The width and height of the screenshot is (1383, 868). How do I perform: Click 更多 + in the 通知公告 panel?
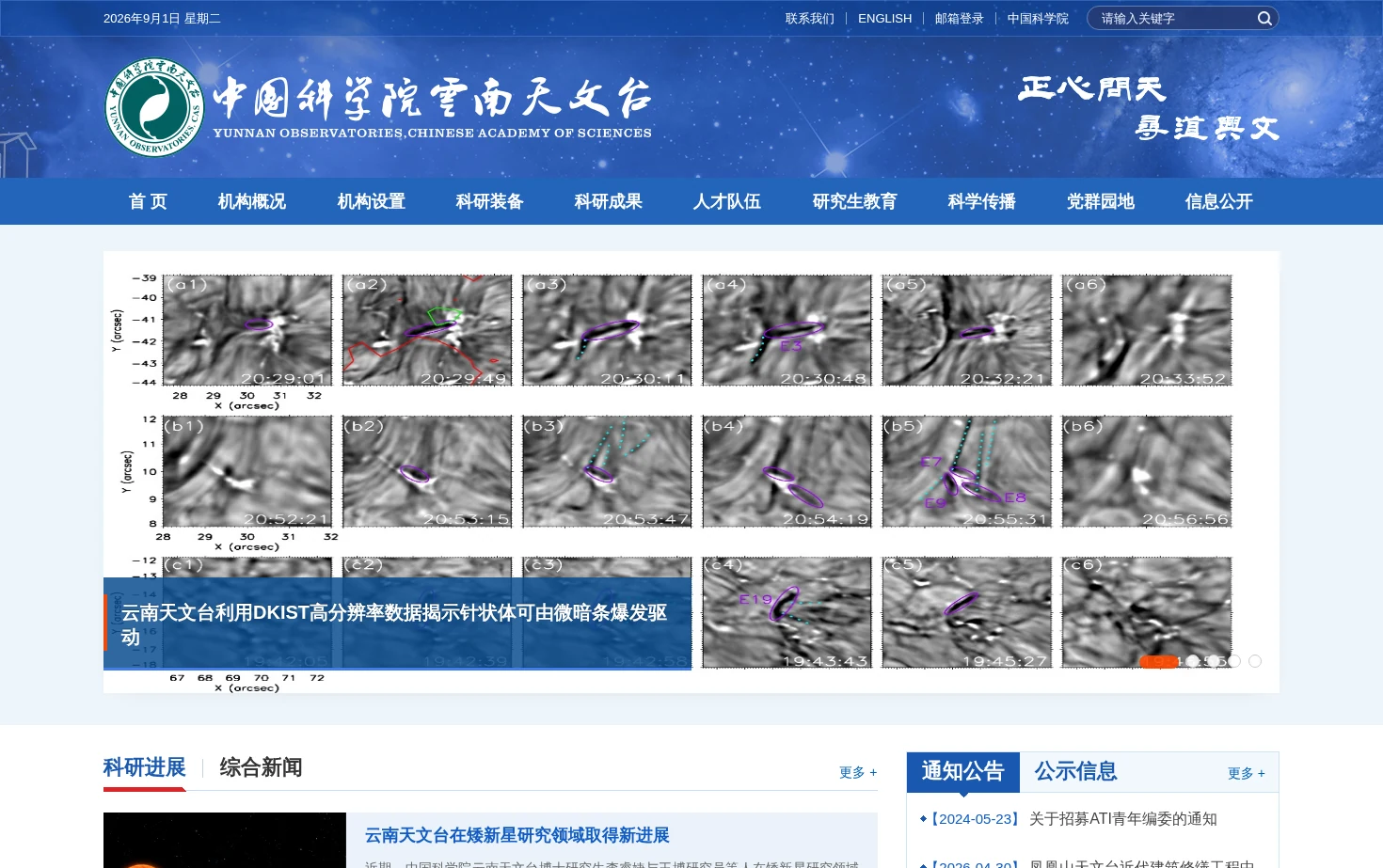[1247, 773]
